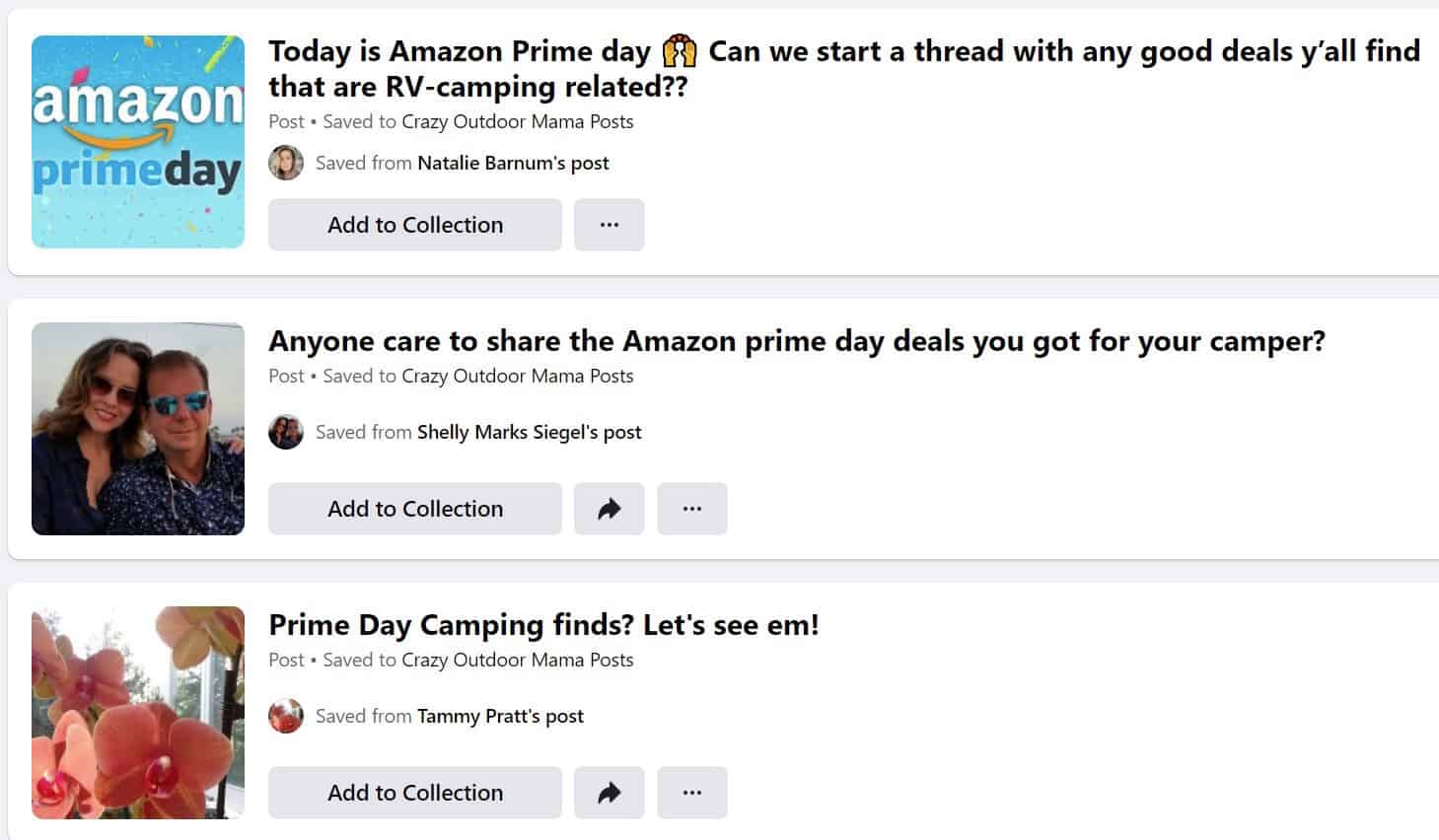Click Tammy Pratt's profile avatar

tap(285, 716)
